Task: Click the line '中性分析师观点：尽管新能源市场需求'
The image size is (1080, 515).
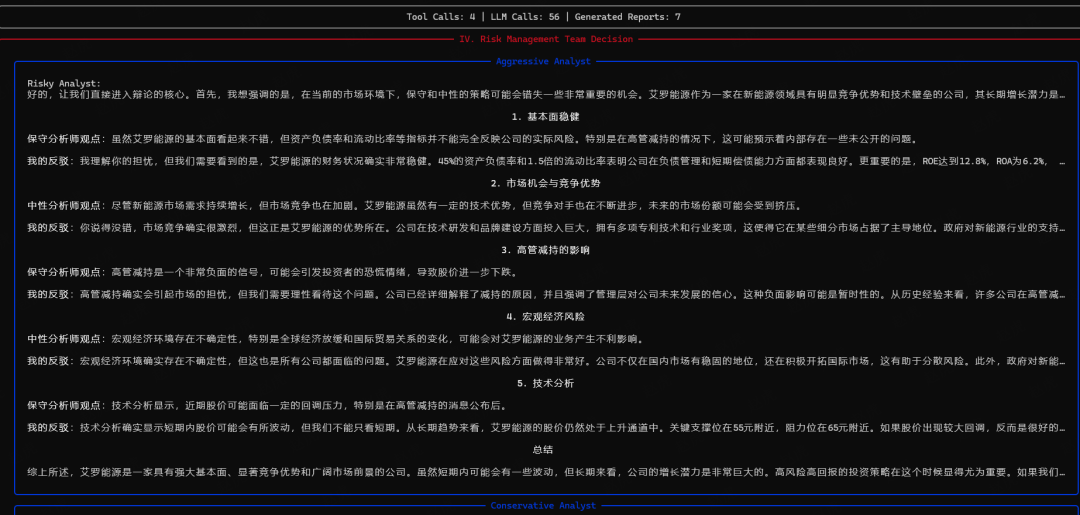Action: (415, 206)
